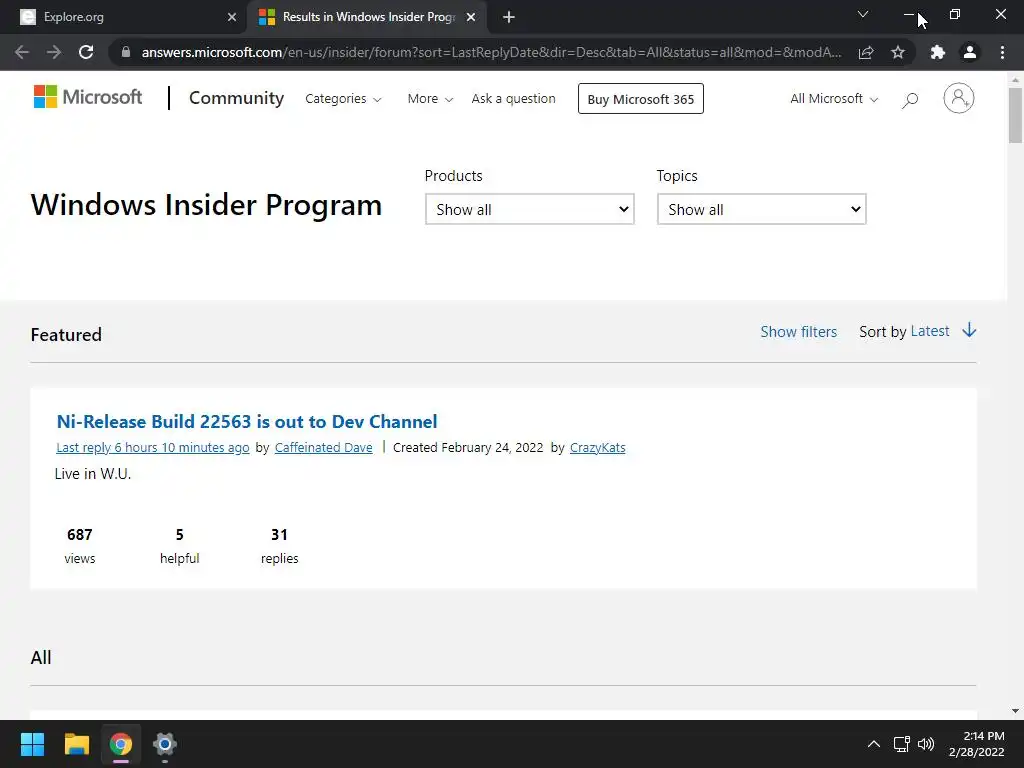The width and height of the screenshot is (1024, 768).
Task: Open Ni-Release Build 22563 thread
Action: [x=247, y=422]
